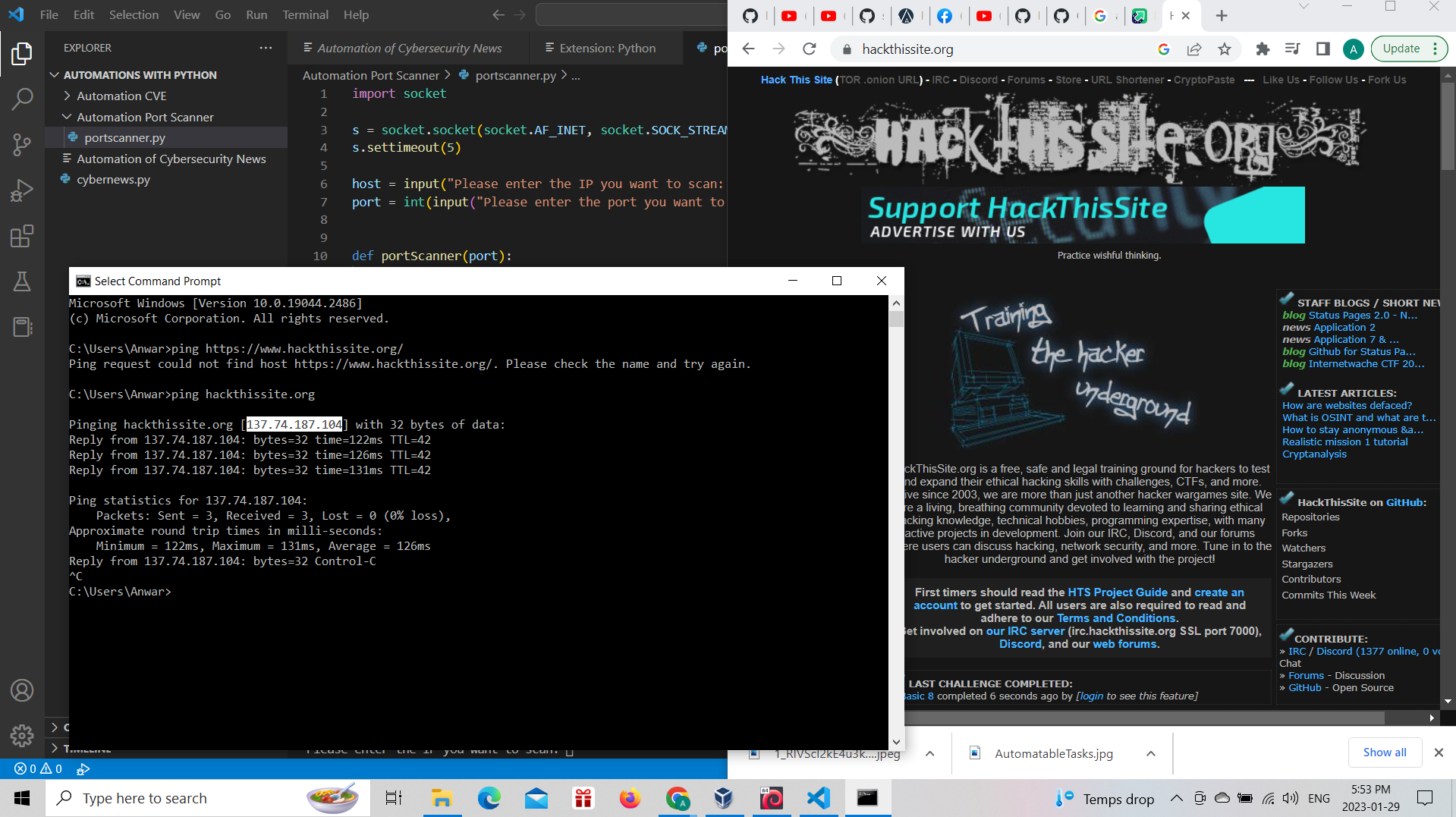Open notification center icon

pos(1425,798)
